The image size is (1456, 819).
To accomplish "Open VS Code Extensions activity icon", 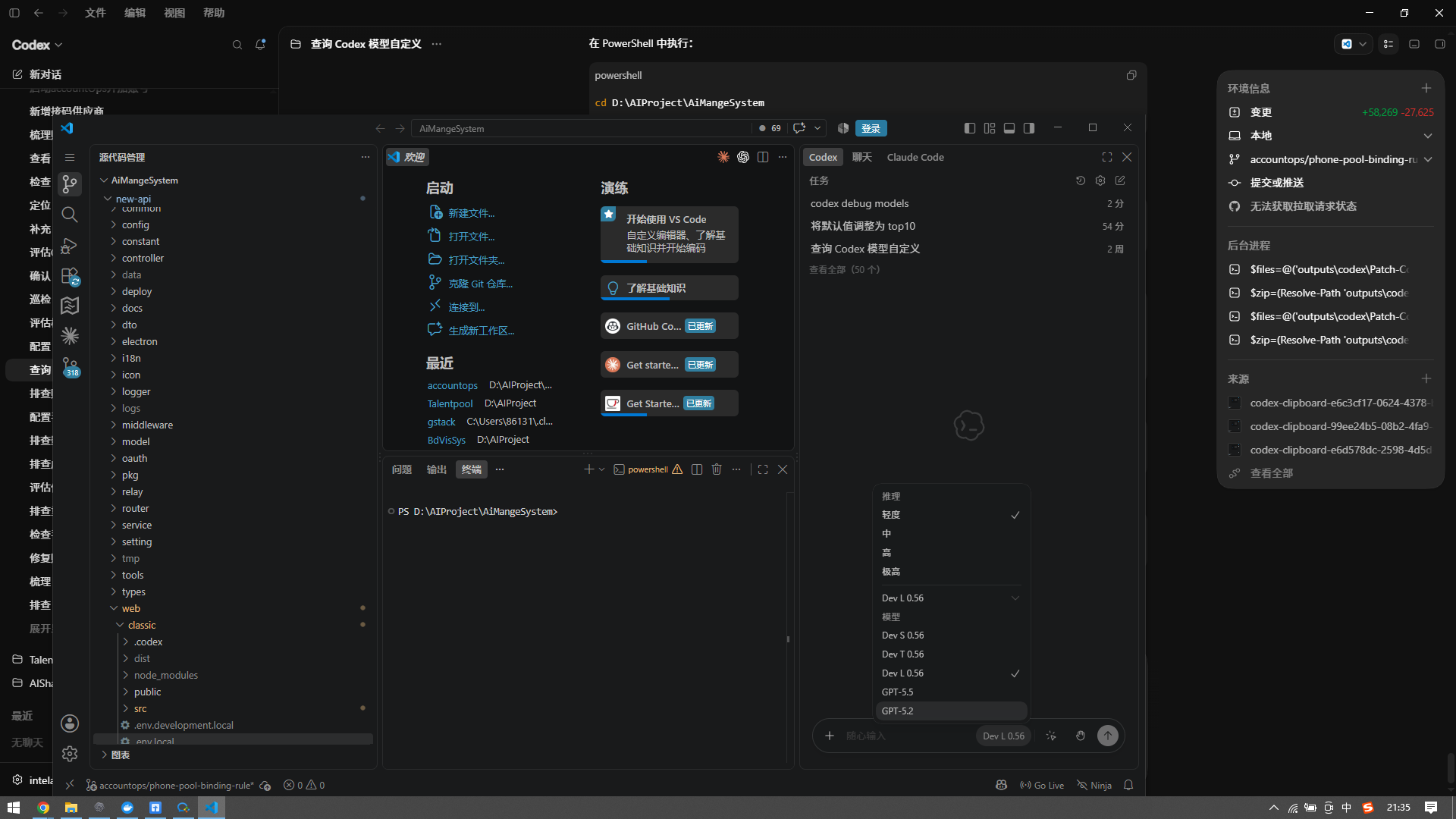I will 70,276.
